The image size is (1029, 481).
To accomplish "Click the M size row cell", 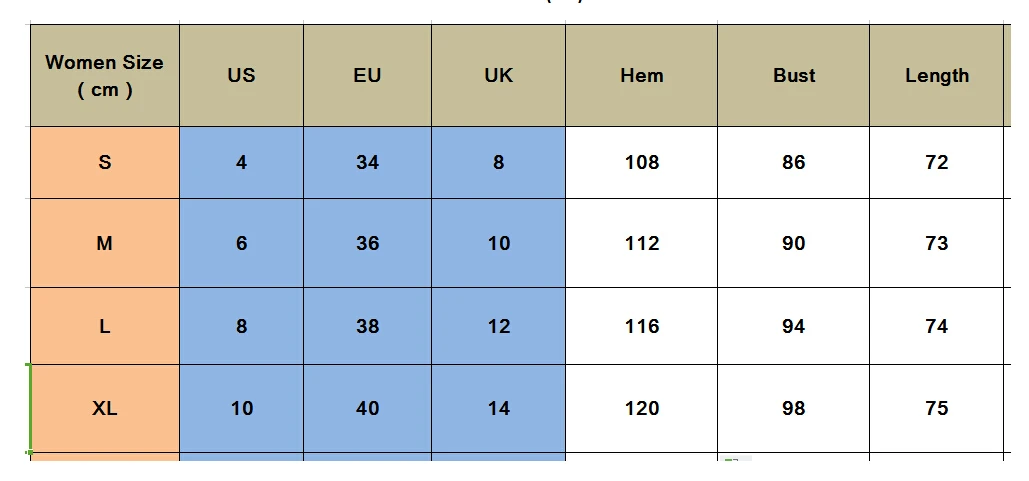I will [x=104, y=243].
